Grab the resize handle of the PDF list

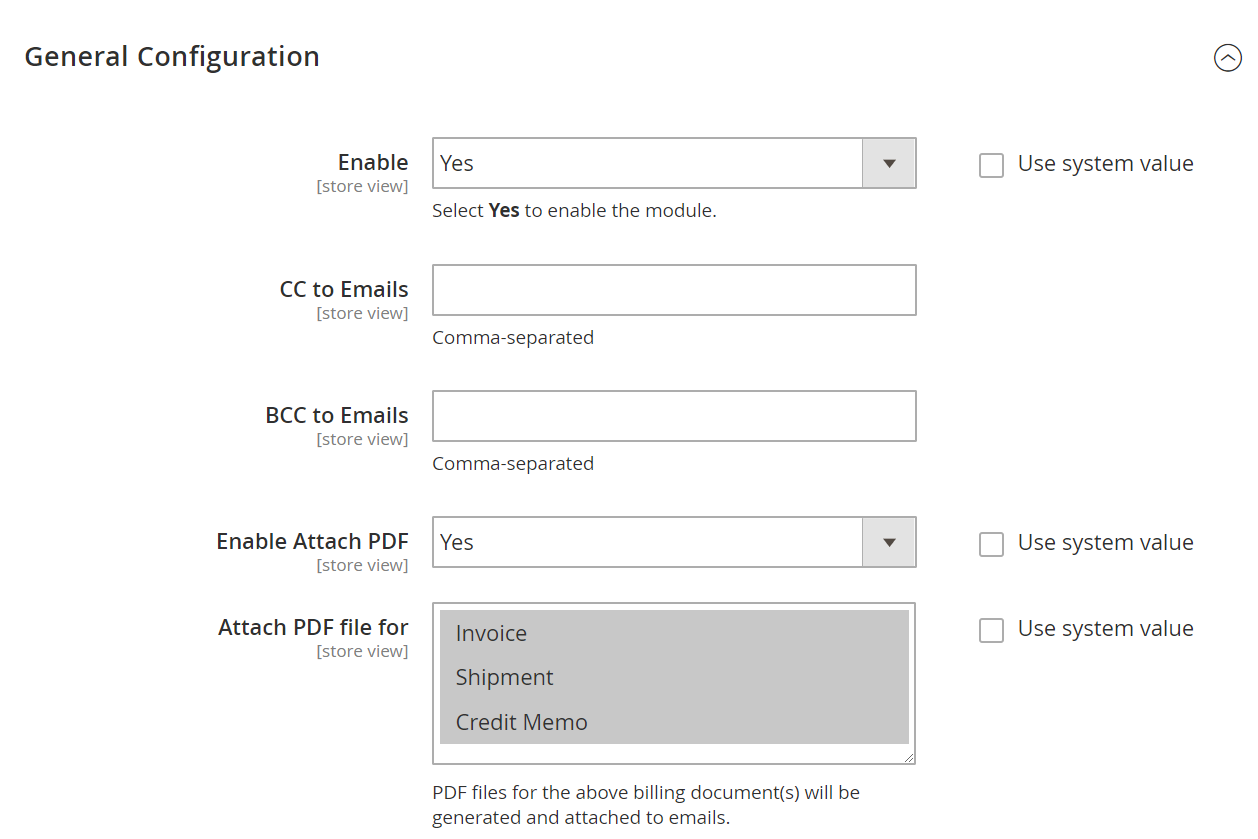coord(909,758)
